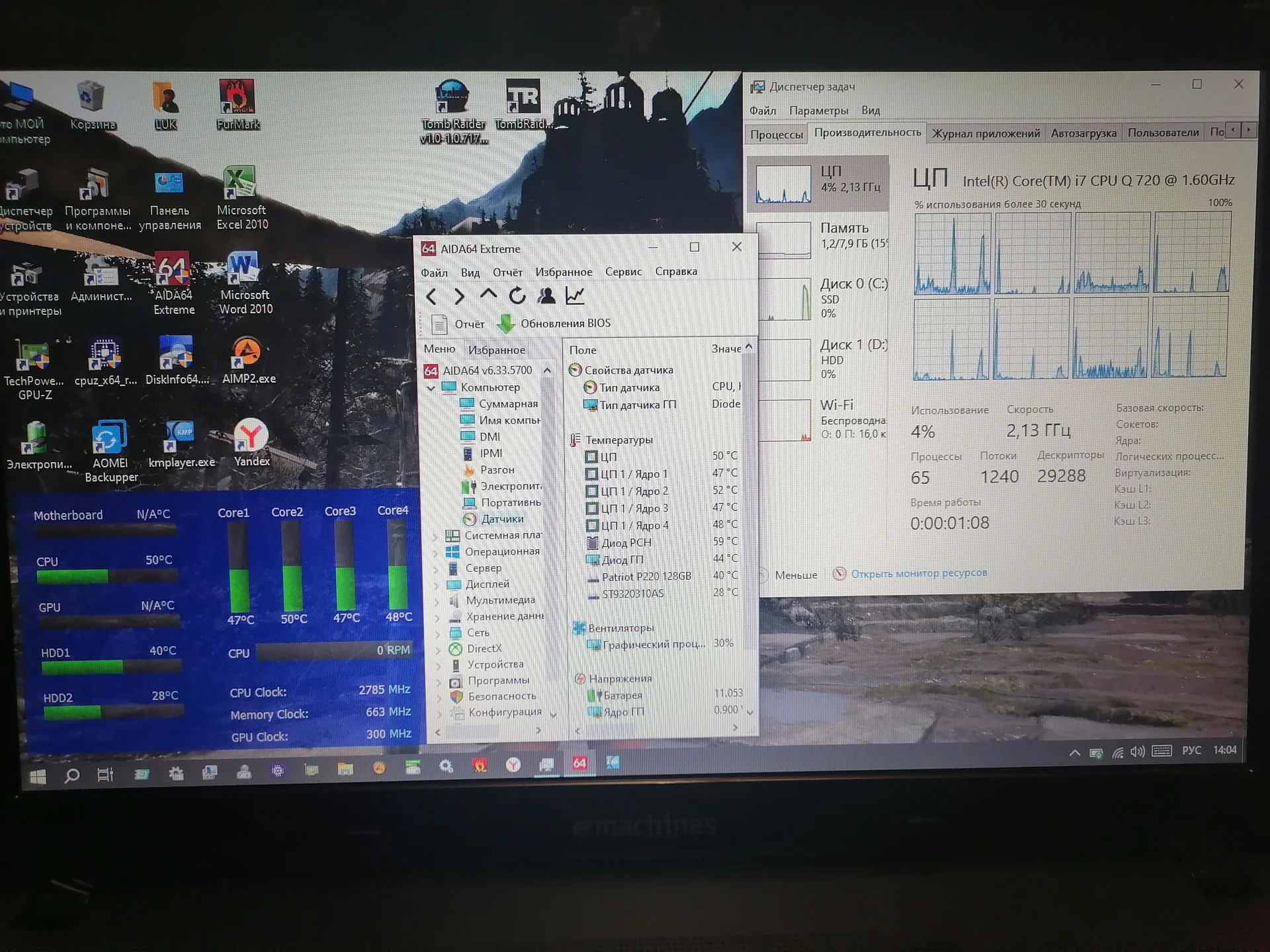Open TechPowerUp GPU-Z desktop icon

pos(33,369)
